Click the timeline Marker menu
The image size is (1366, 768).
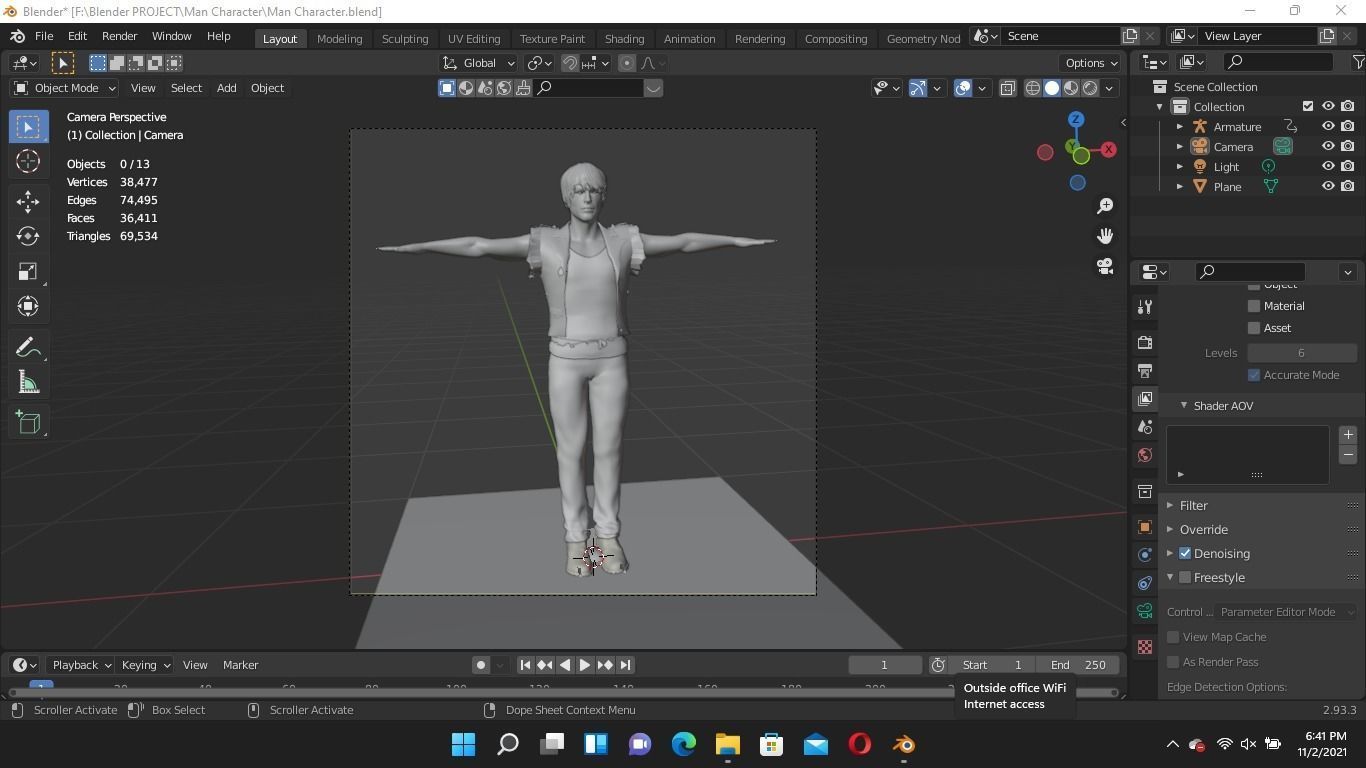tap(240, 665)
